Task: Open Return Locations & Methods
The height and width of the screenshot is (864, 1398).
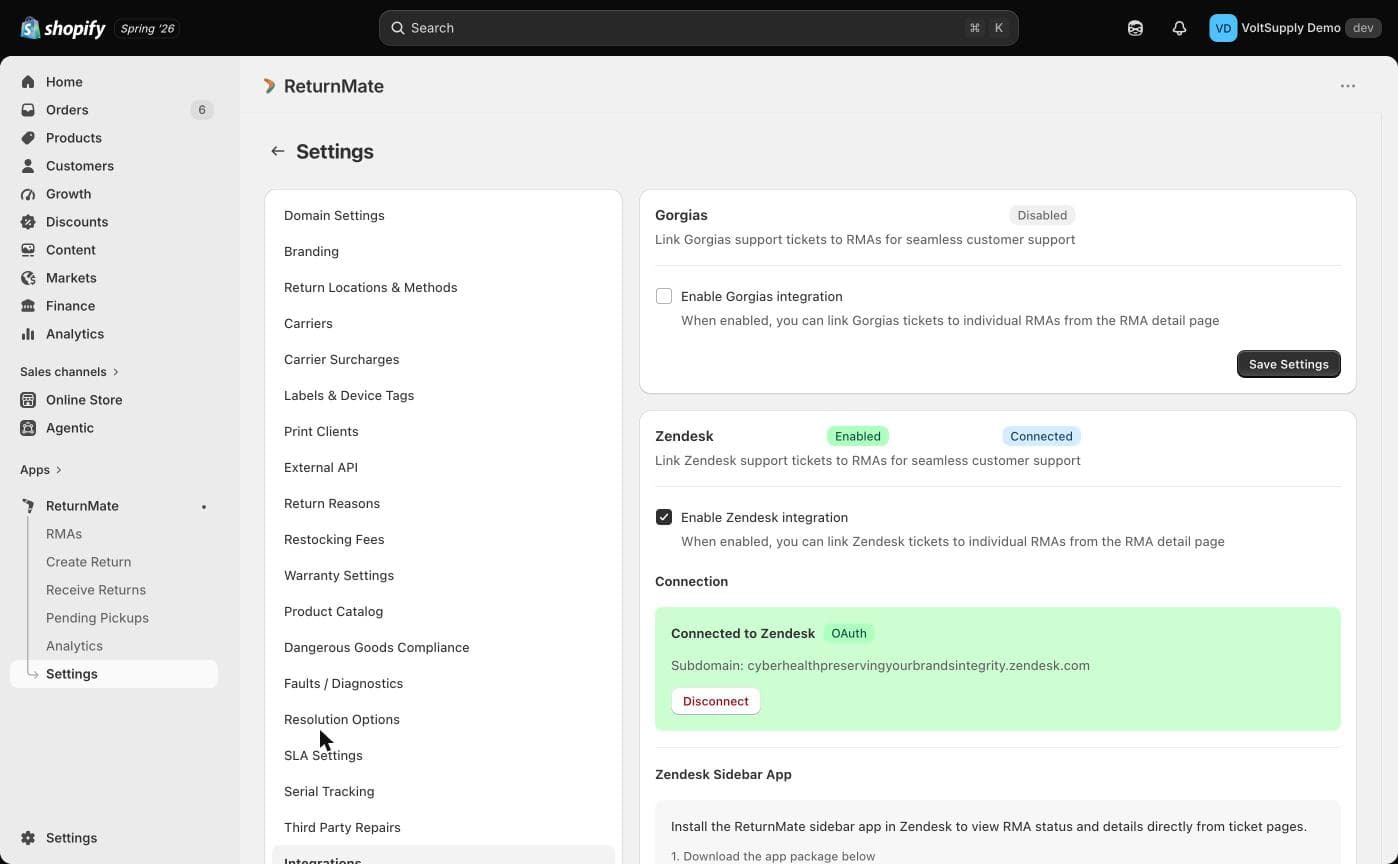Action: pyautogui.click(x=370, y=287)
